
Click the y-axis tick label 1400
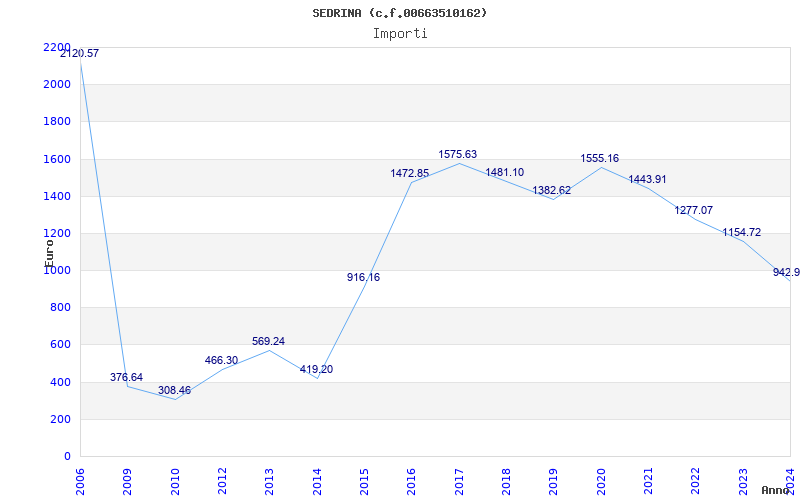[x=57, y=196]
